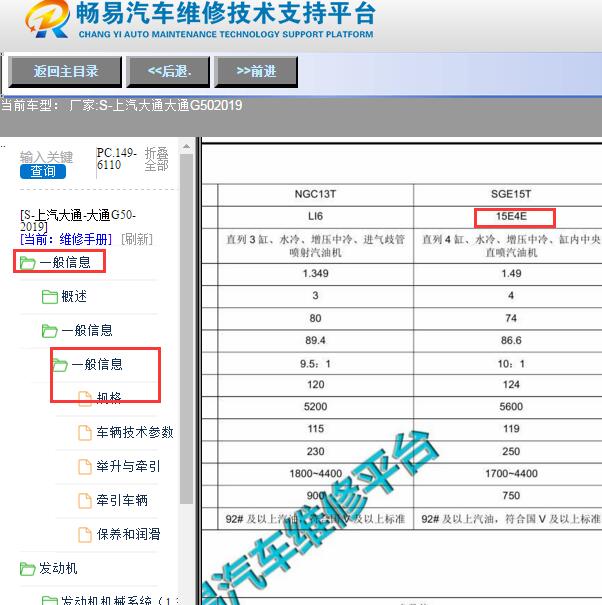The image size is (602, 605).
Task: Click the [S-上汽大通-大通G50-2019] vehicle title
Action: coord(78,220)
